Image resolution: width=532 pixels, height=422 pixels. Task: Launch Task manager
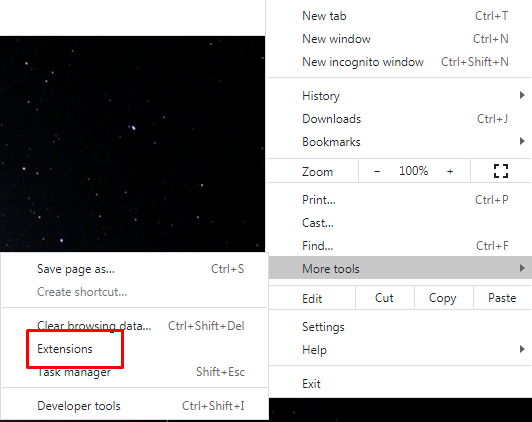click(134, 372)
